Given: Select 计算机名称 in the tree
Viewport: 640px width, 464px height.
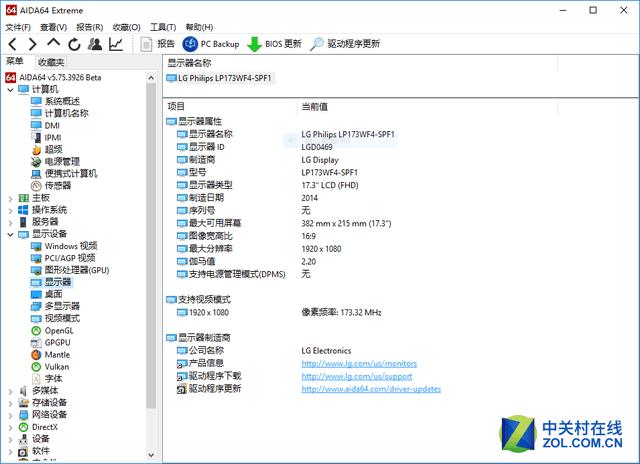Looking at the screenshot, I should click(60, 113).
